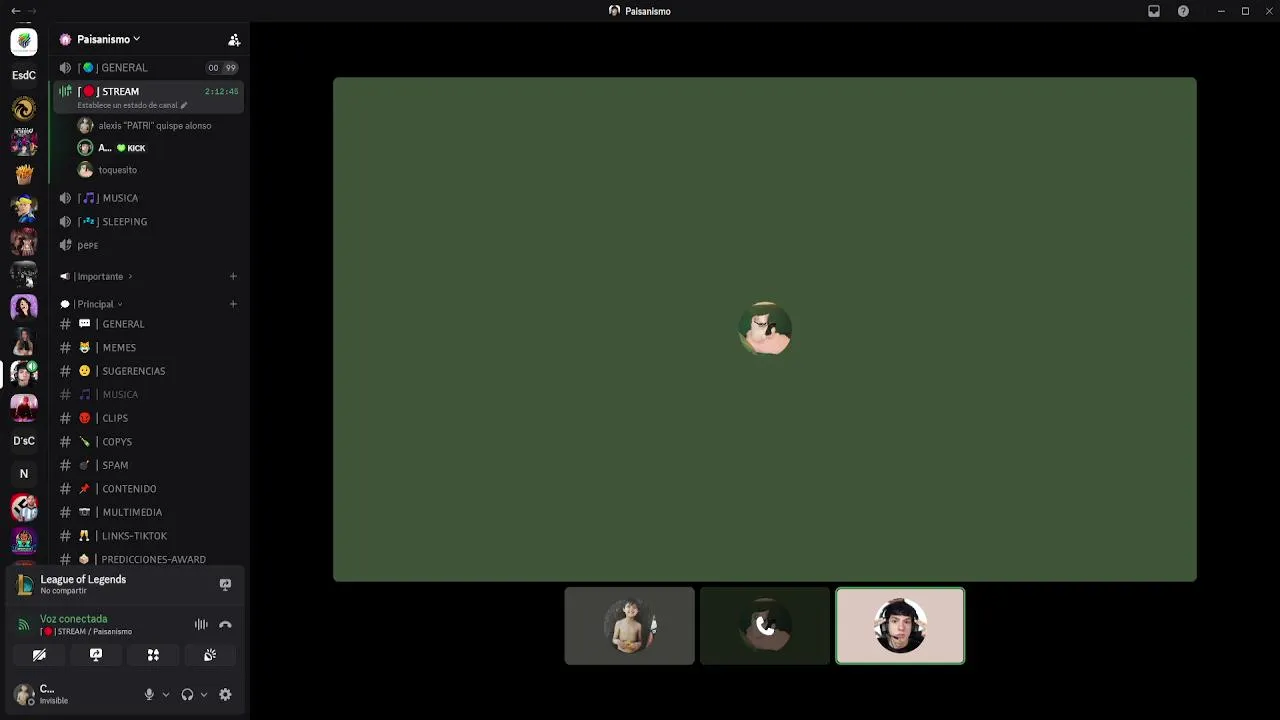Open the EsdC server

tap(24, 75)
